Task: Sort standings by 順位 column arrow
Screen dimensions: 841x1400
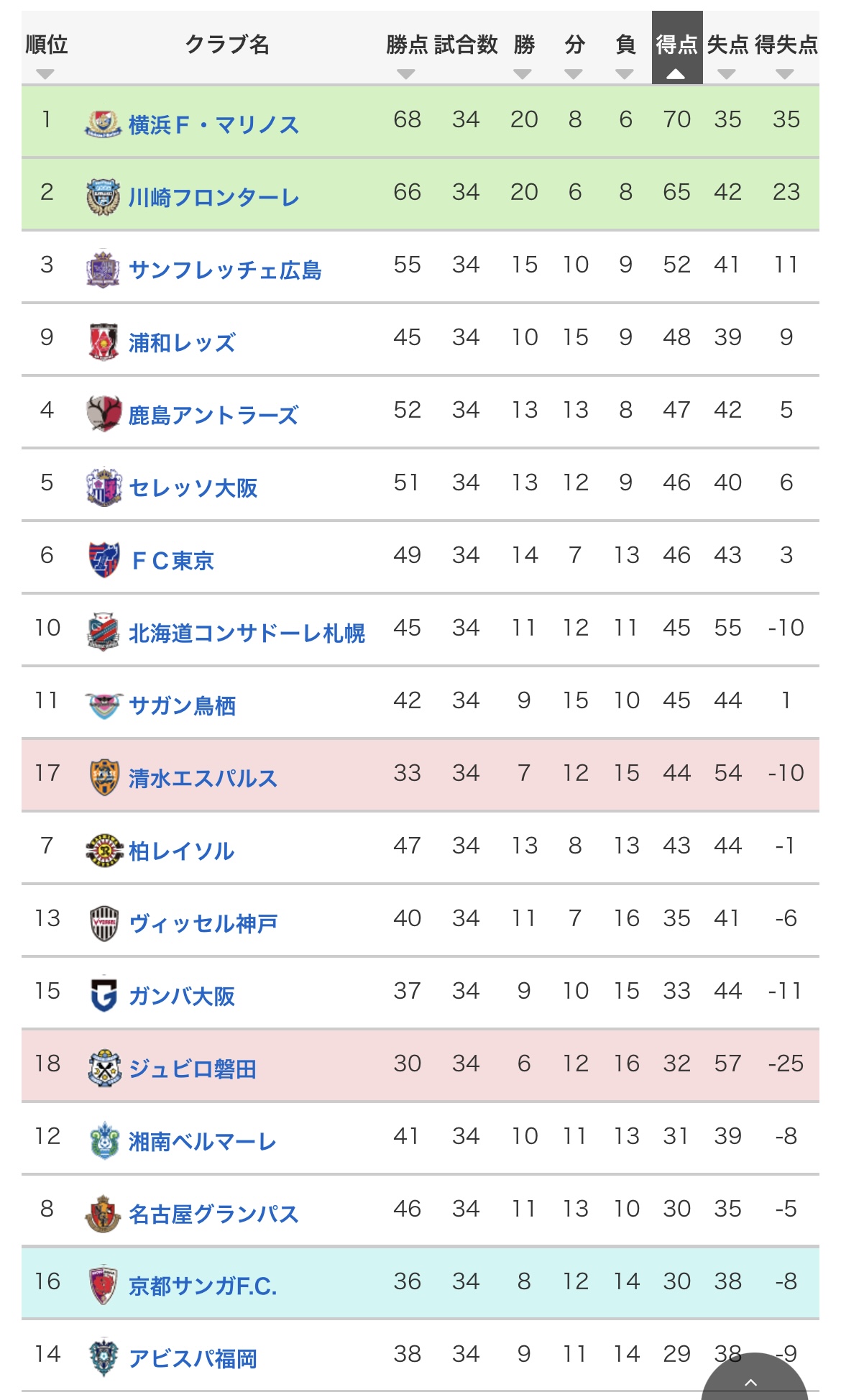Action: click(x=45, y=73)
